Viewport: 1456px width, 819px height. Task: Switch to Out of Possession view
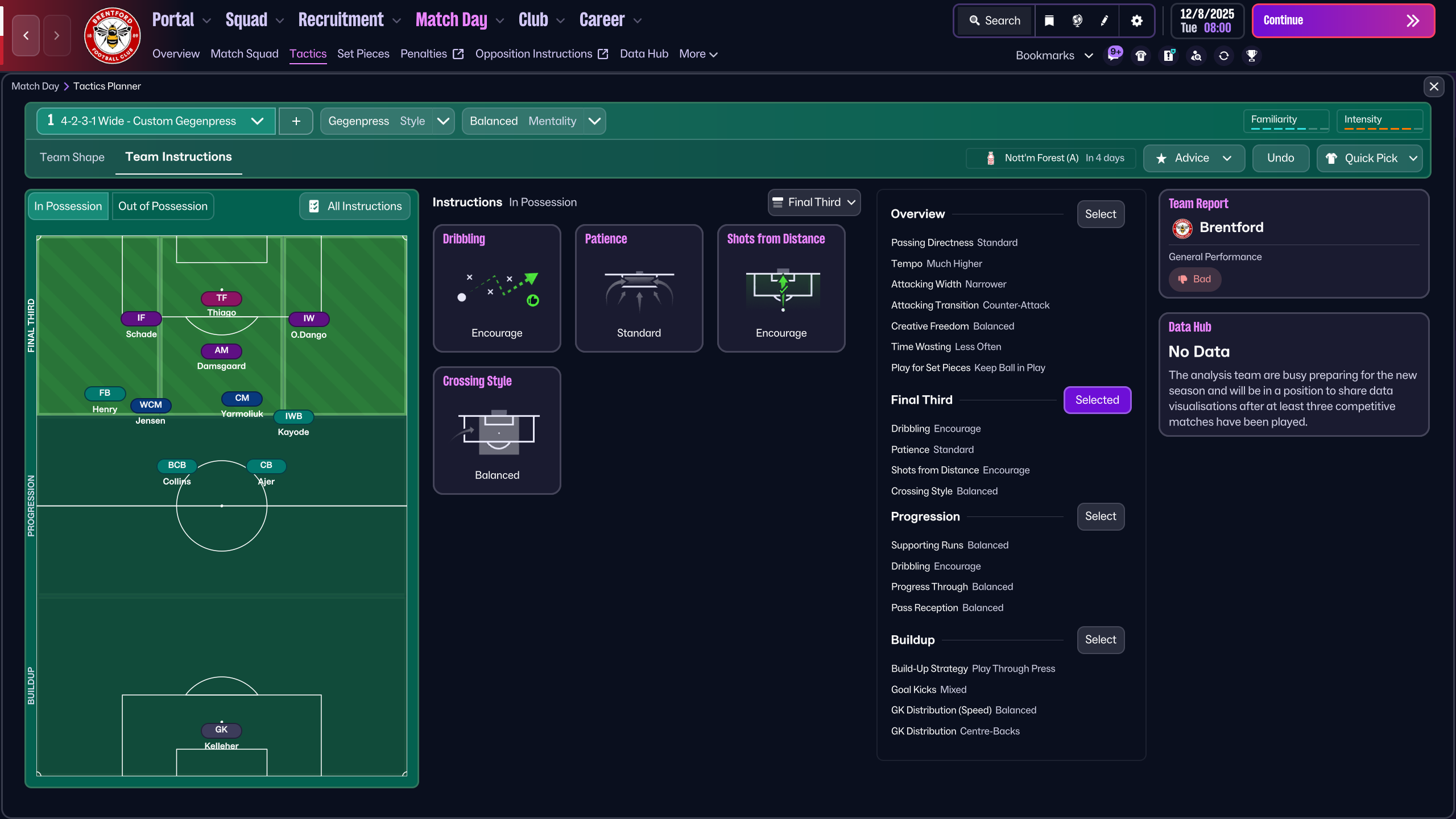tap(163, 206)
